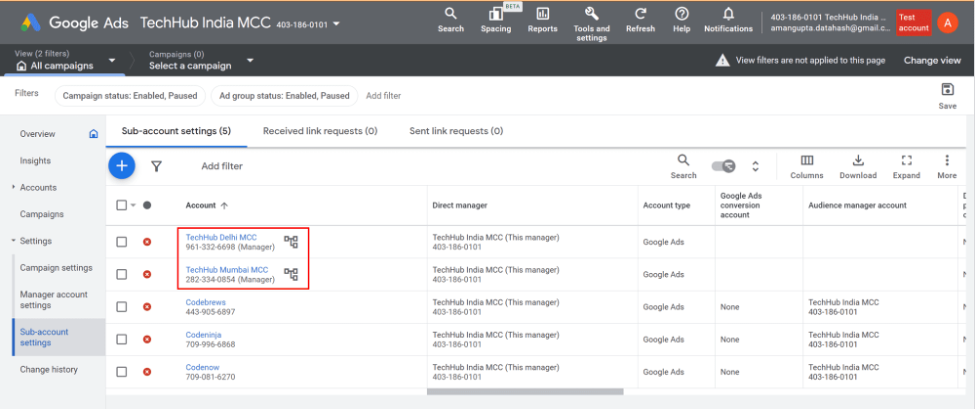Open Campaigns in the sidebar
This screenshot has width=977, height=410.
pos(42,214)
